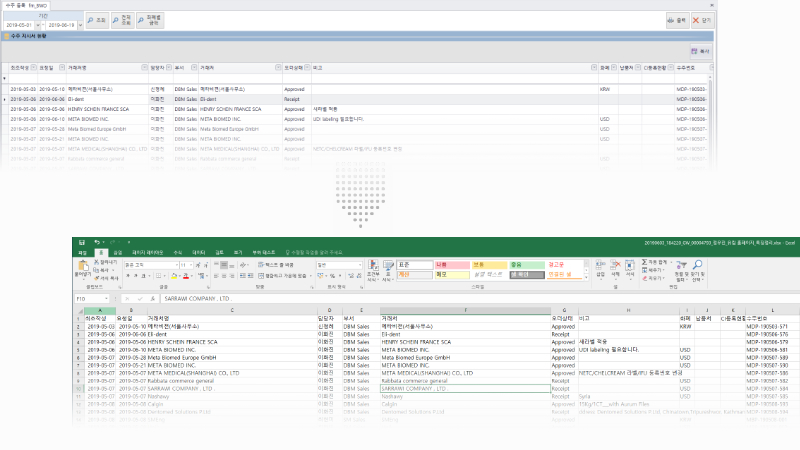Click the 닫기 close button with red X
Image resolution: width=800 pixels, height=450 pixels.
click(x=702, y=20)
